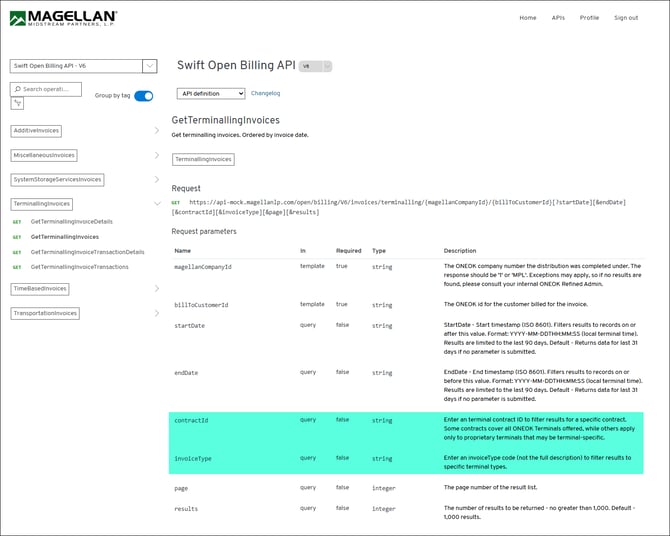Open the API definition dropdown

pyautogui.click(x=211, y=94)
